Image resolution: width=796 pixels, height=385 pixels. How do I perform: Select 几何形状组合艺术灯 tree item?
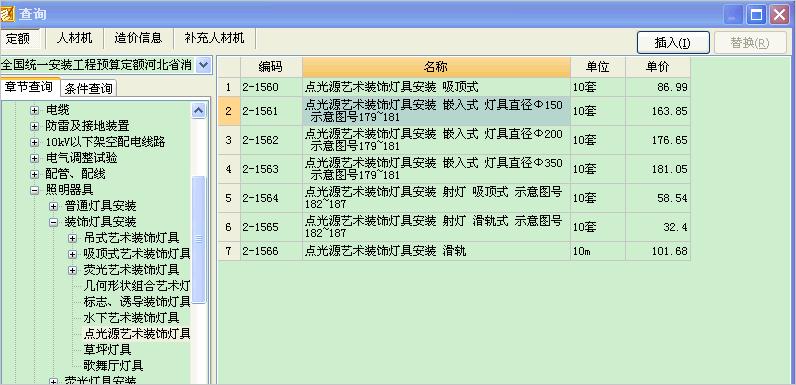tap(137, 286)
